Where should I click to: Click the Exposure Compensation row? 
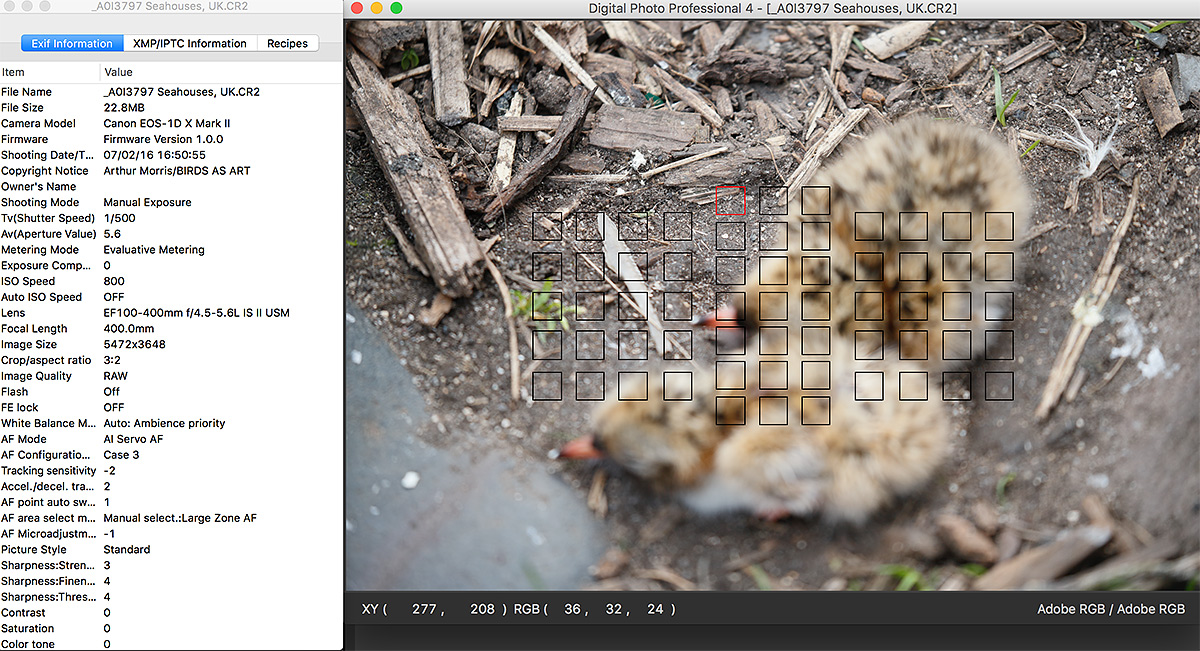171,265
